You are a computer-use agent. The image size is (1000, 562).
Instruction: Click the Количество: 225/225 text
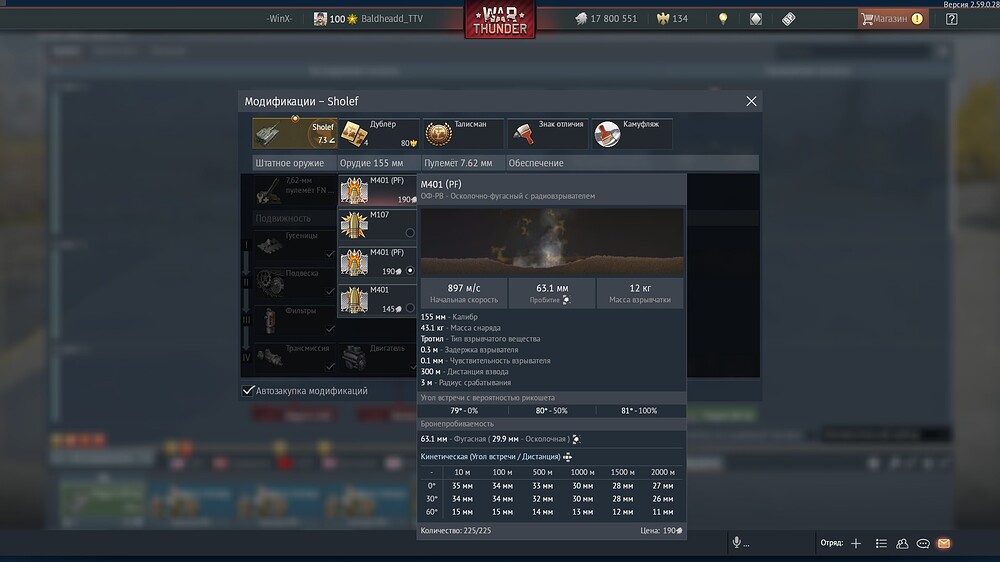455,530
